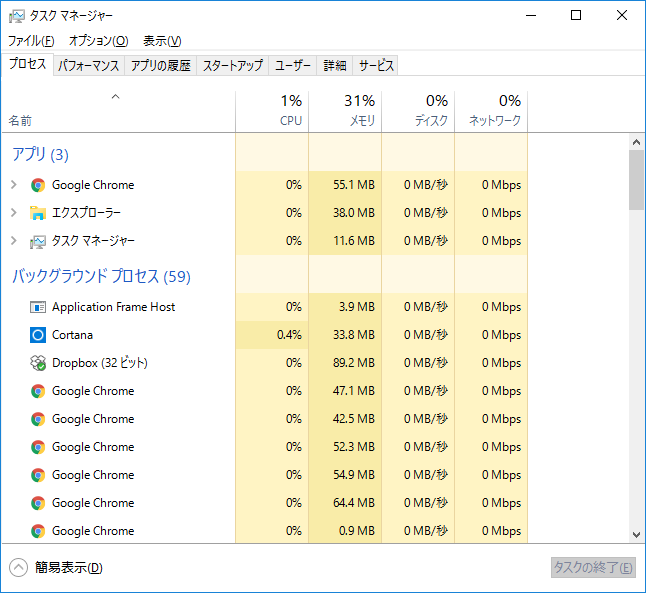Click the Task Manager title bar icon

pyautogui.click(x=16, y=16)
